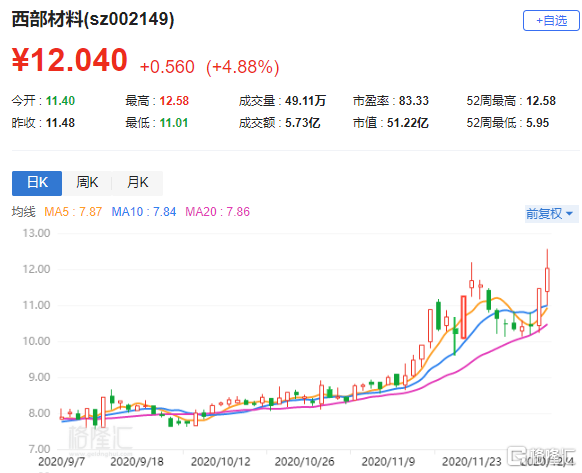The width and height of the screenshot is (582, 473).
Task: Click the 市值 value 51.22亿
Action: point(407,123)
